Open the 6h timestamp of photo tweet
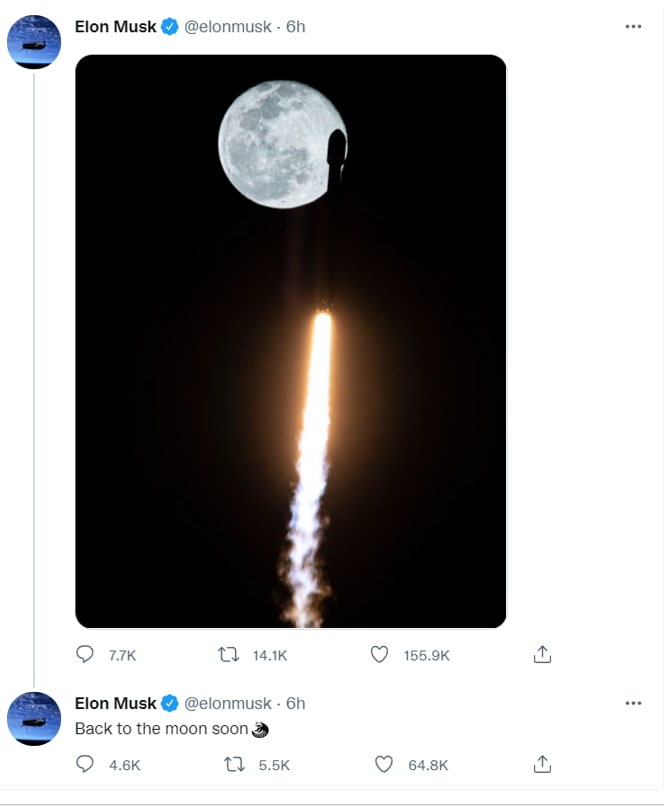664x806 pixels. click(x=295, y=27)
